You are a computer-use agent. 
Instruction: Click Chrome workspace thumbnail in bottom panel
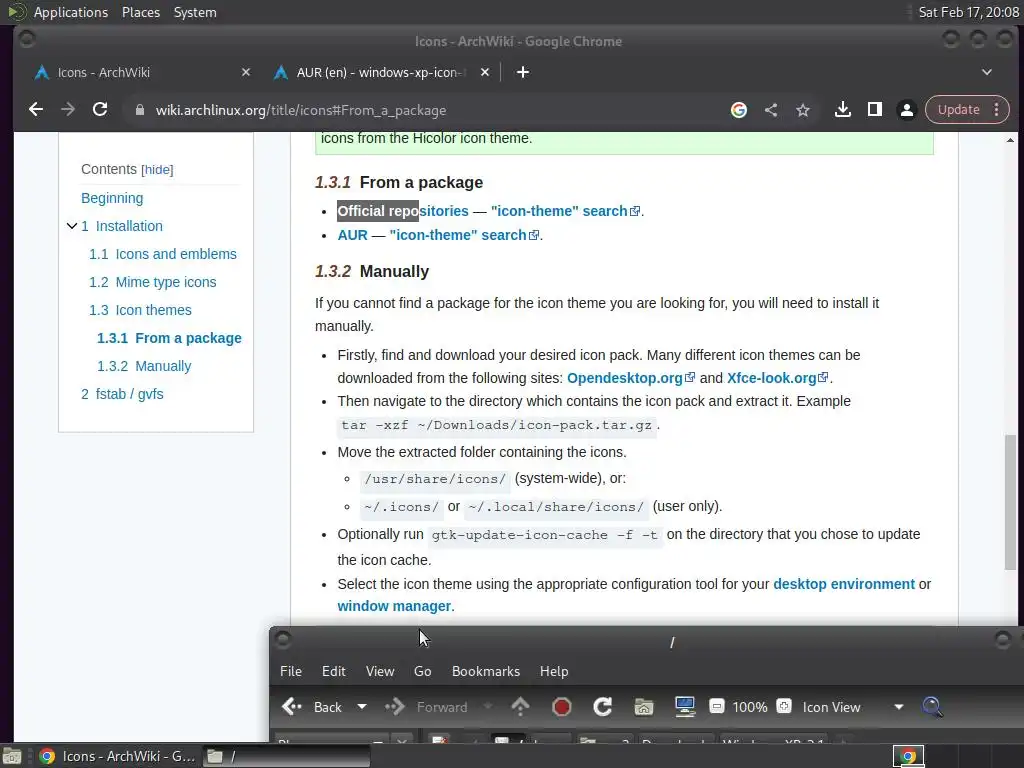click(x=908, y=756)
